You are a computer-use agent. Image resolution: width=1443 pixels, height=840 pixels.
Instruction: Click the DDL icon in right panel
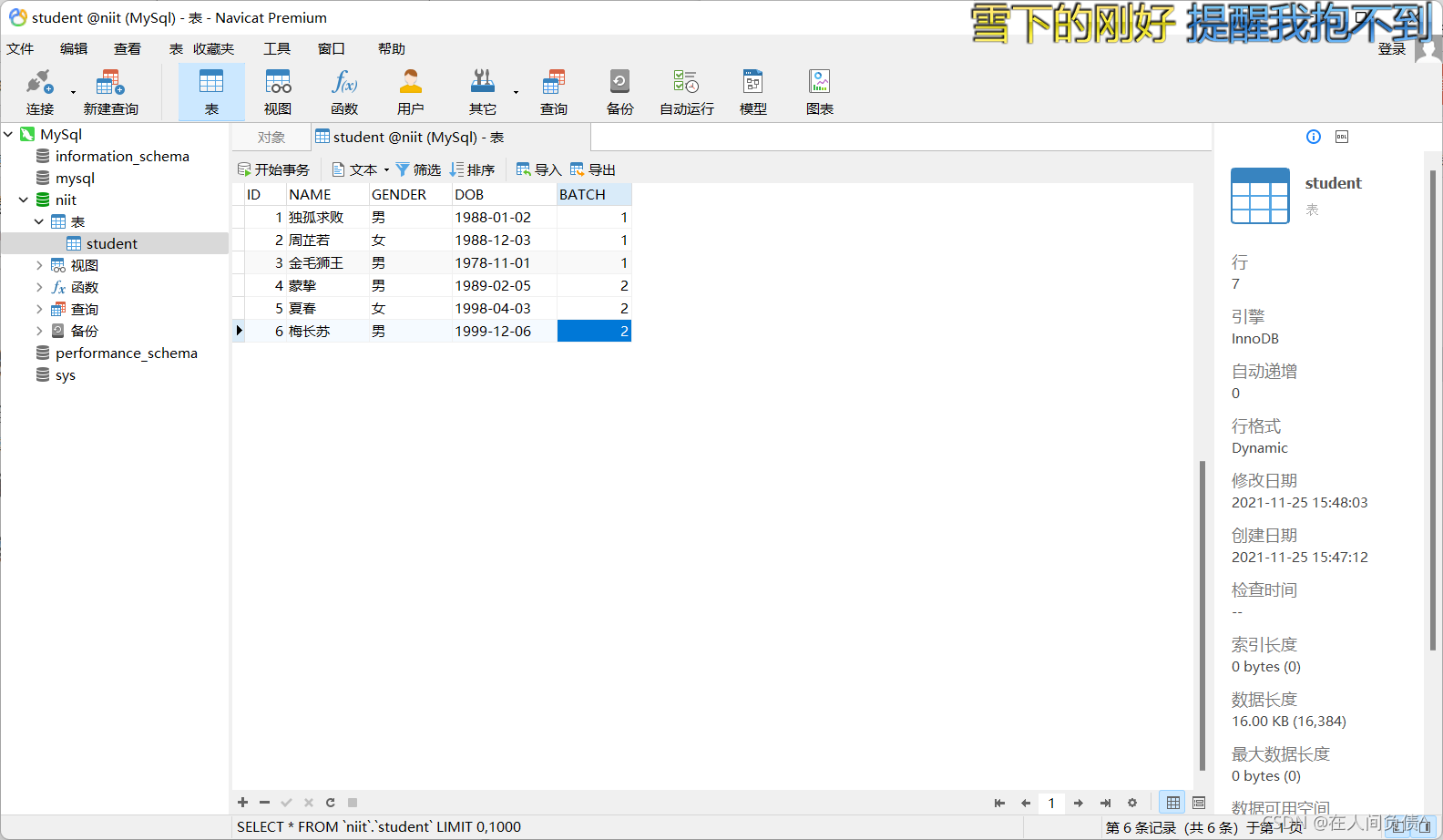tap(1342, 137)
